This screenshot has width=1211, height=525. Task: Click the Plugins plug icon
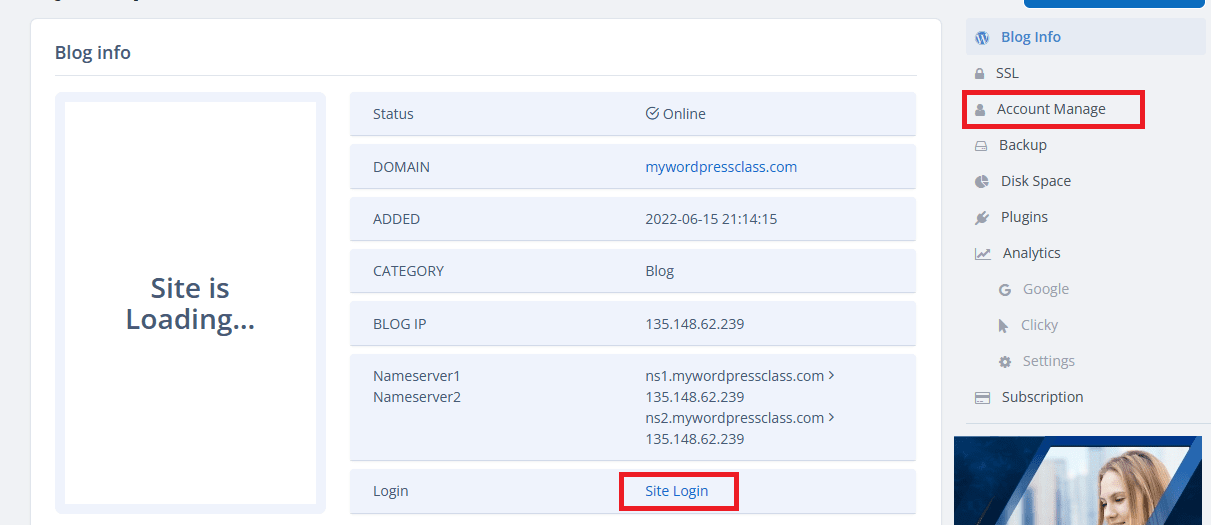[982, 217]
